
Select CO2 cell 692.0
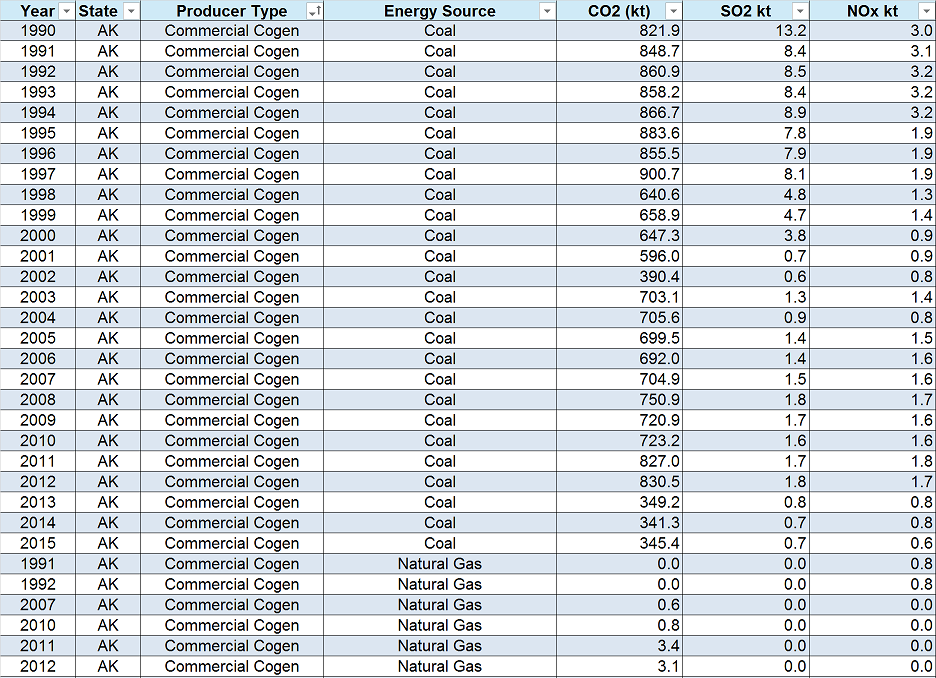[620, 359]
